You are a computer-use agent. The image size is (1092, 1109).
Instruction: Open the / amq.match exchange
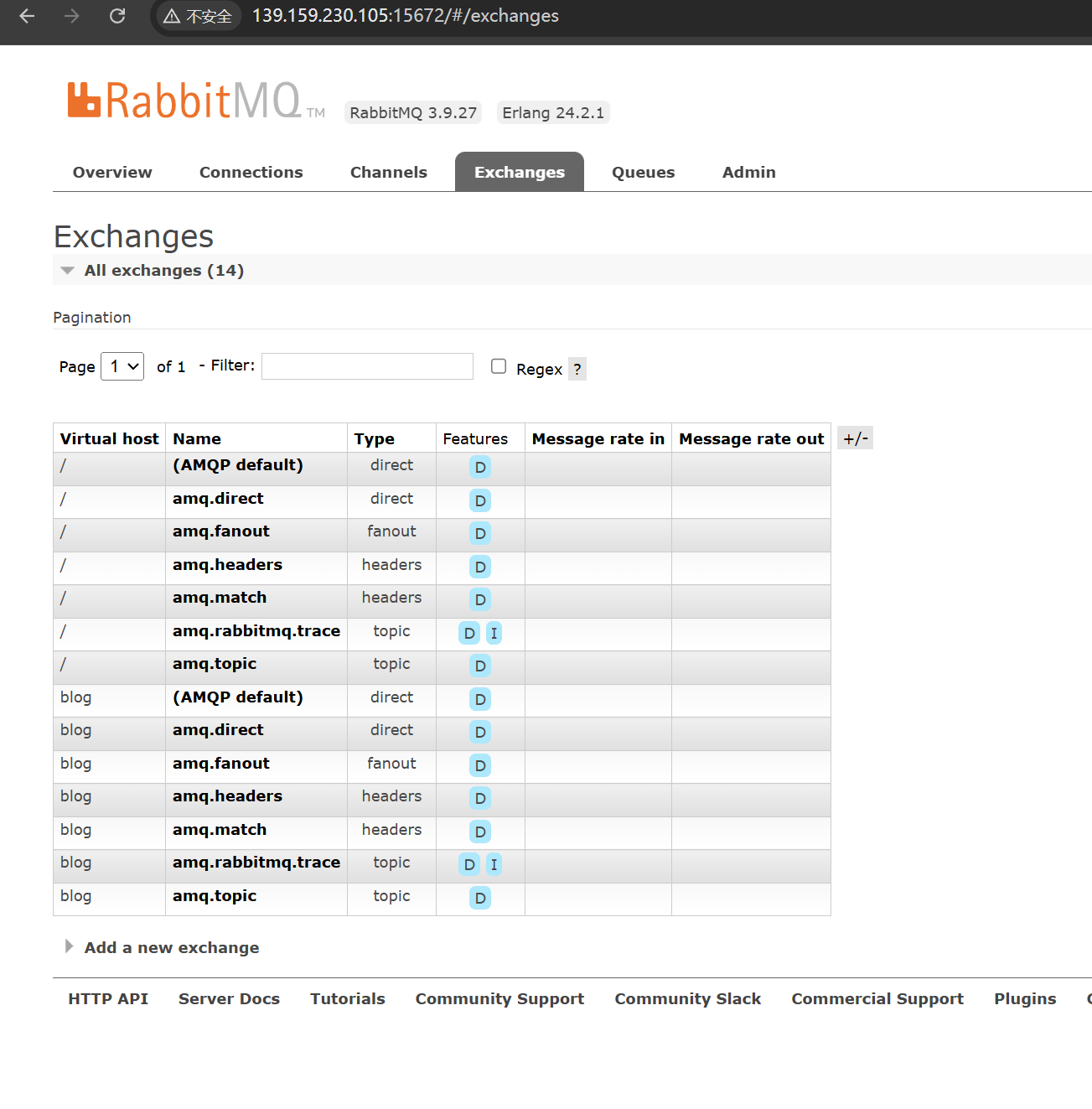tap(220, 598)
